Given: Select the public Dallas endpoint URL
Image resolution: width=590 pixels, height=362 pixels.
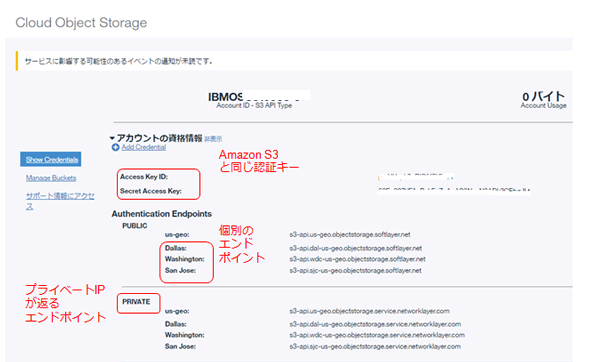Looking at the screenshot, I should pos(356,248).
